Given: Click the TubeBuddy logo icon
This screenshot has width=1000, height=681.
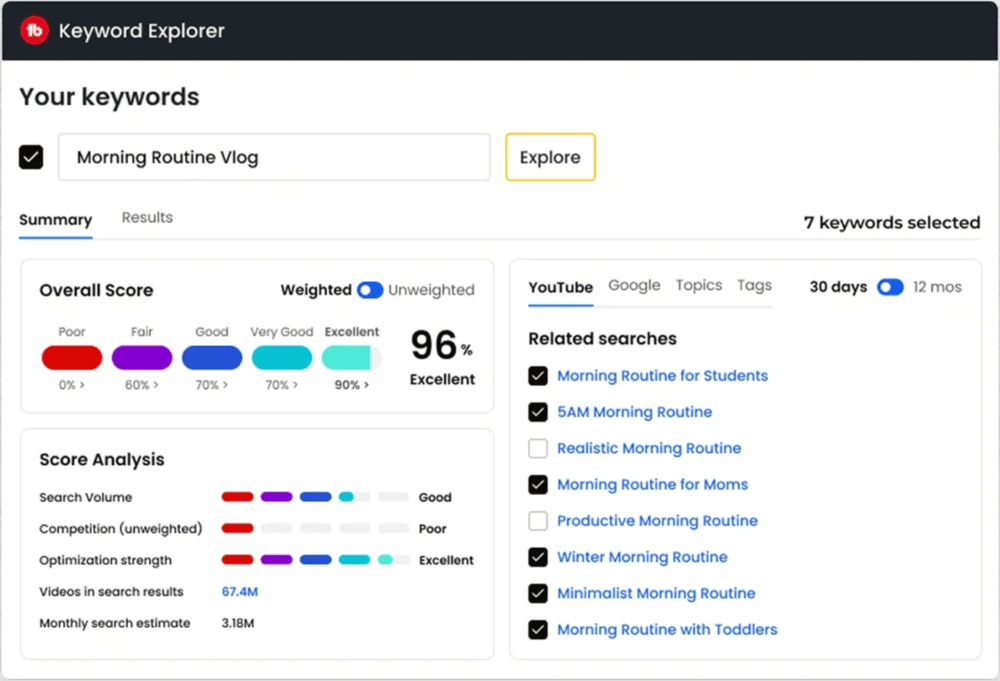Looking at the screenshot, I should pos(35,31).
